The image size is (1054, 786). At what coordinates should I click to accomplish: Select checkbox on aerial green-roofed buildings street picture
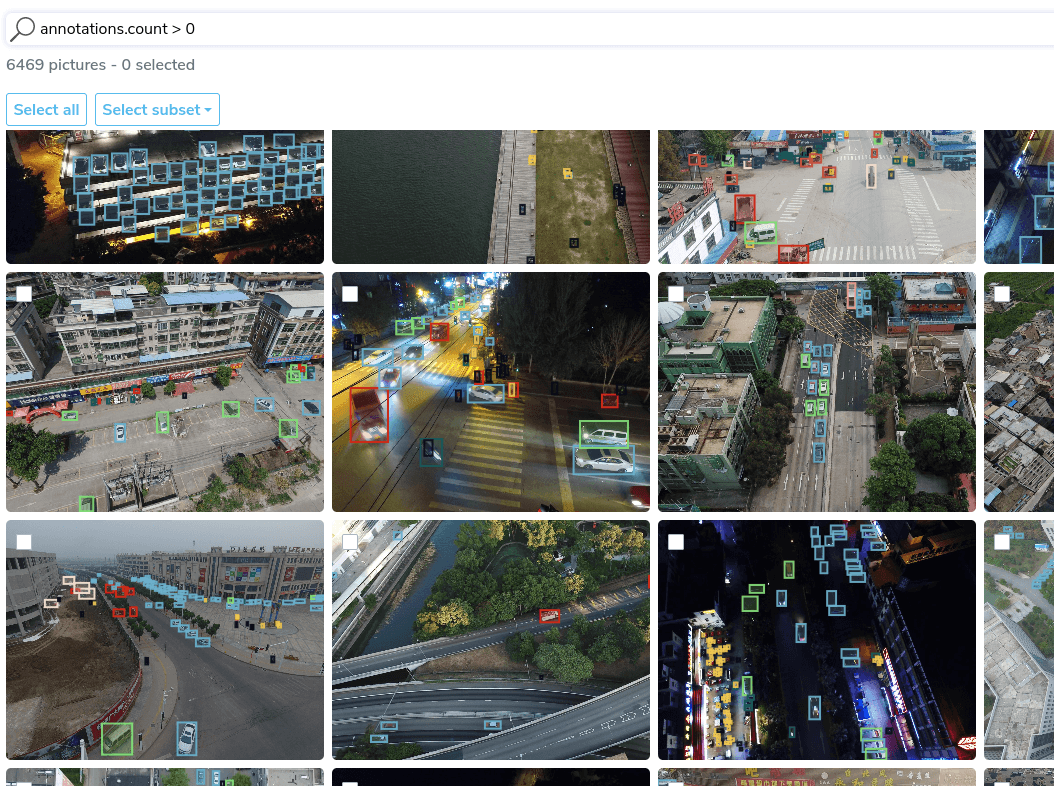point(676,294)
